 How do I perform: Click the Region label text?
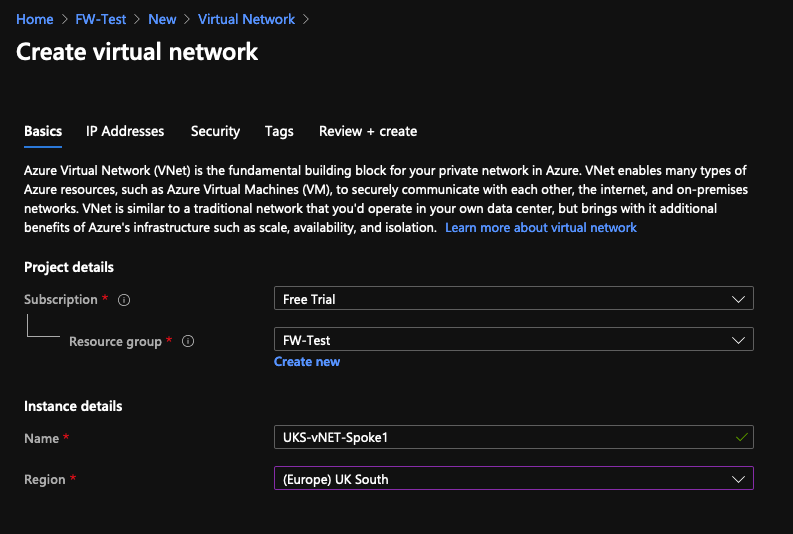[45, 479]
